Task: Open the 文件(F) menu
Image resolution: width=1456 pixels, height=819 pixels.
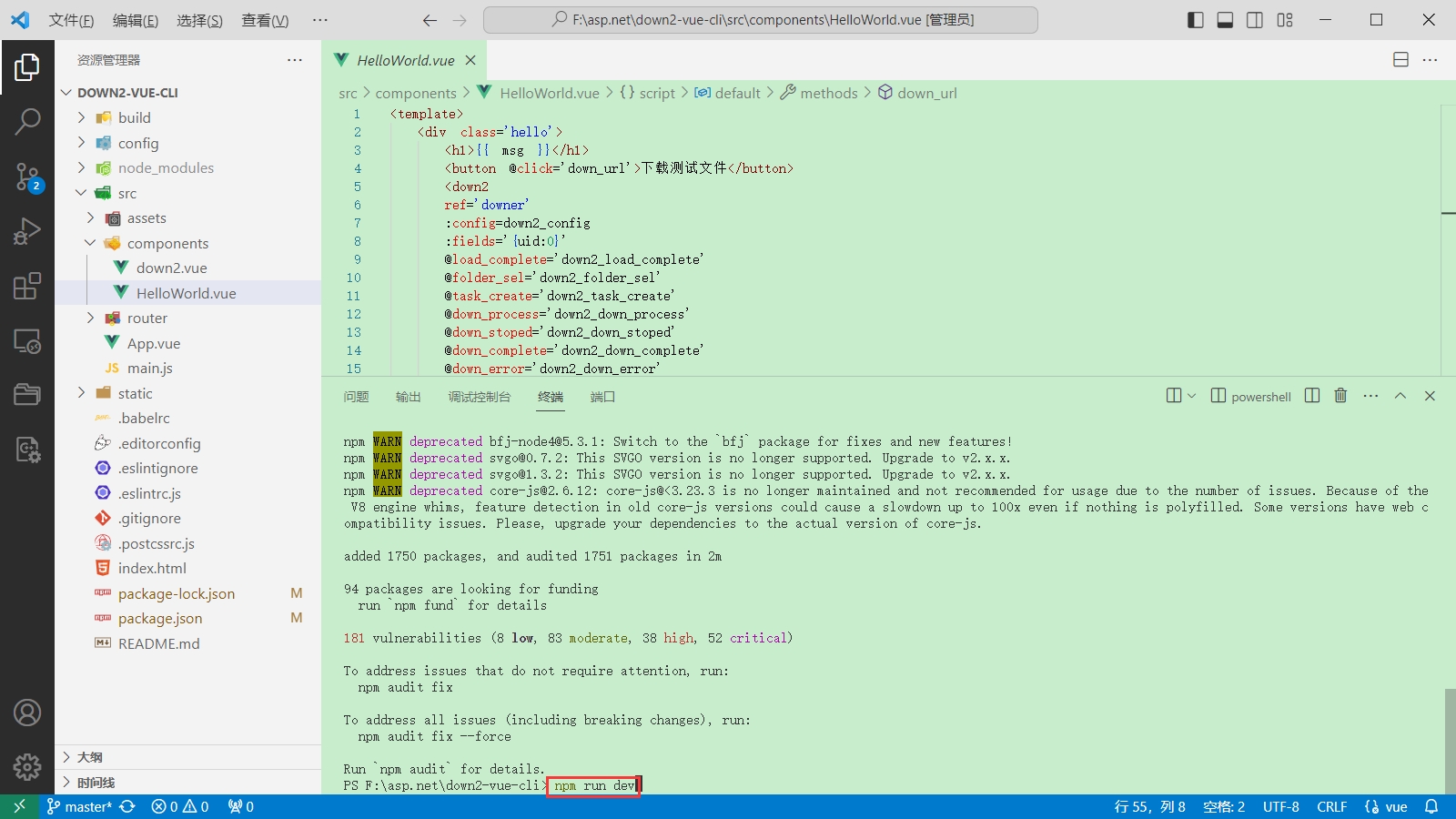Action: pyautogui.click(x=71, y=20)
